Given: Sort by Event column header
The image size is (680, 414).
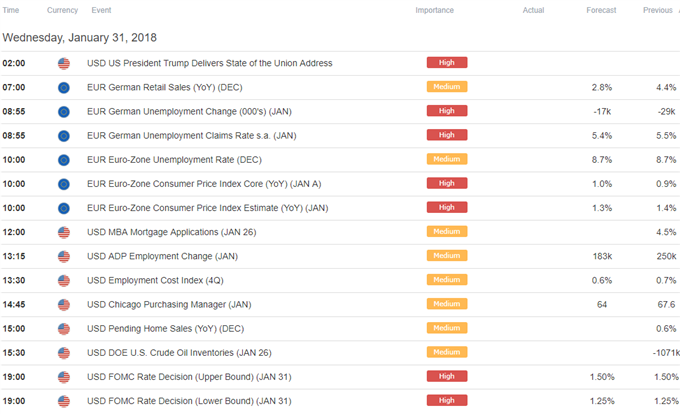Looking at the screenshot, I should [x=101, y=10].
